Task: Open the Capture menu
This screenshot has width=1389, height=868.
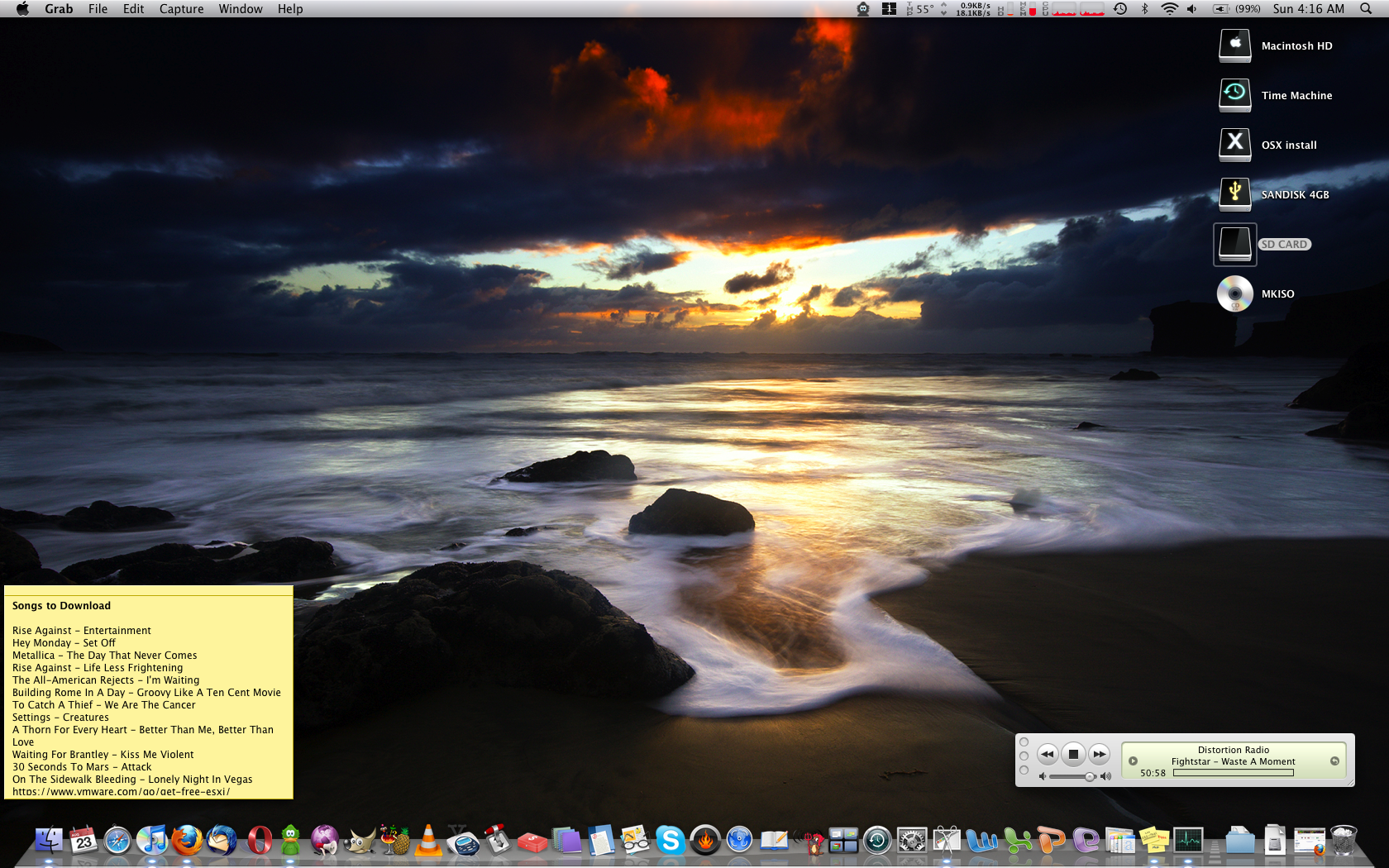Action: tap(181, 9)
